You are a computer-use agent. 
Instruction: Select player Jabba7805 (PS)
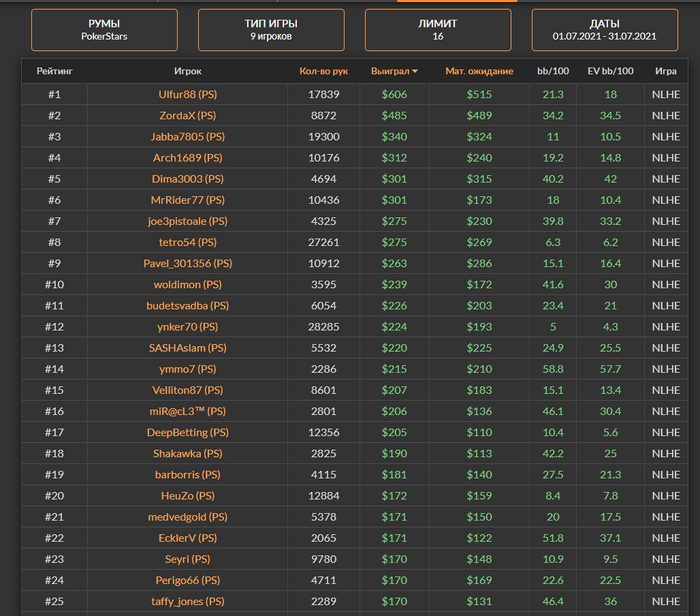coord(187,136)
